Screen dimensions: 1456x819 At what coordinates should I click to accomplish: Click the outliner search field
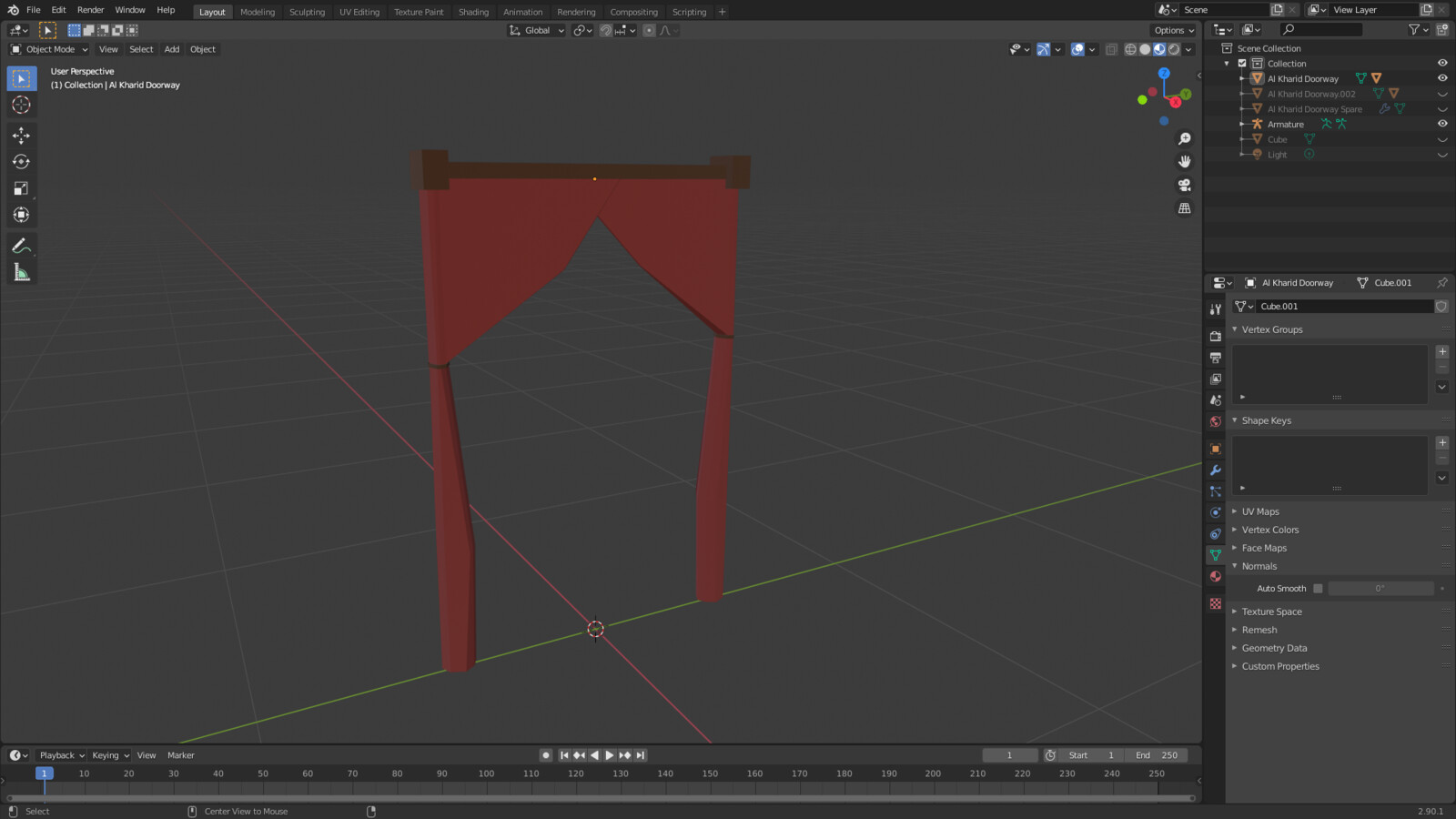pyautogui.click(x=1321, y=30)
